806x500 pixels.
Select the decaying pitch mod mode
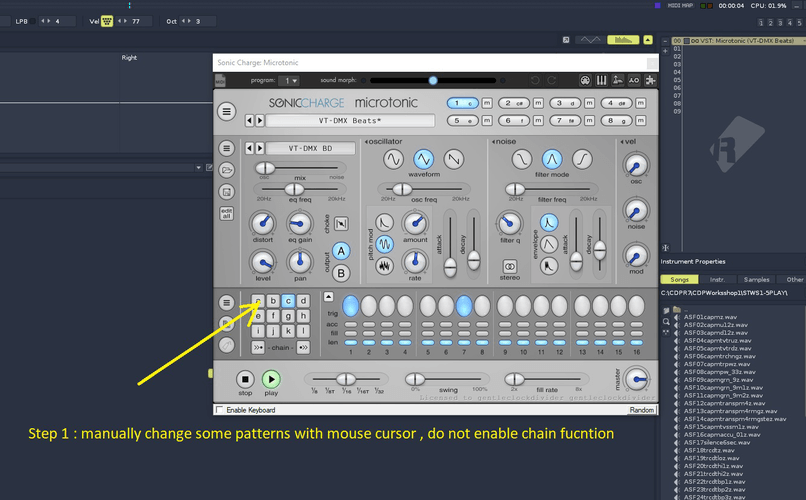(384, 223)
